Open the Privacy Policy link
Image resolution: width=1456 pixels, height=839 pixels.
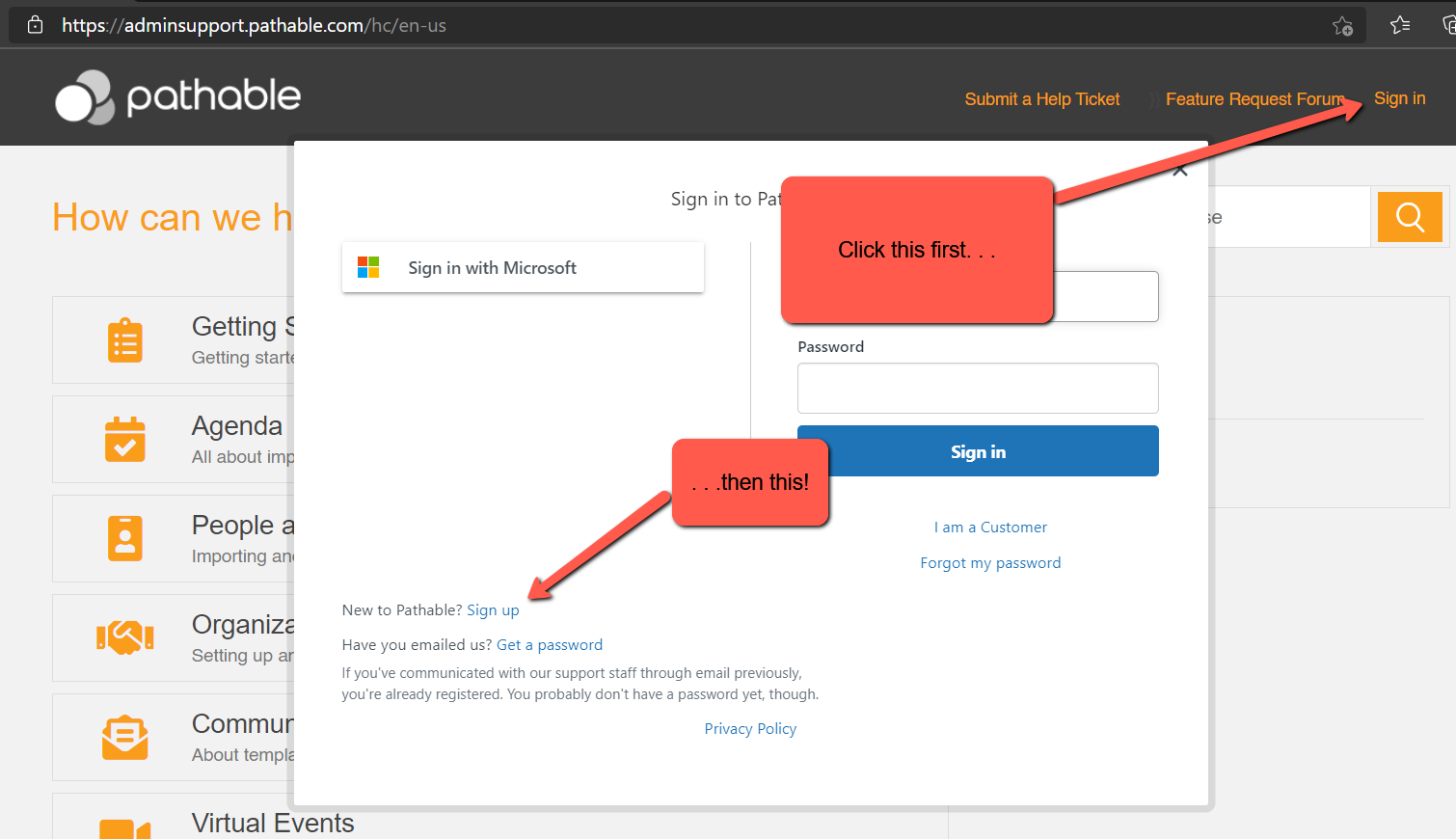click(x=750, y=729)
